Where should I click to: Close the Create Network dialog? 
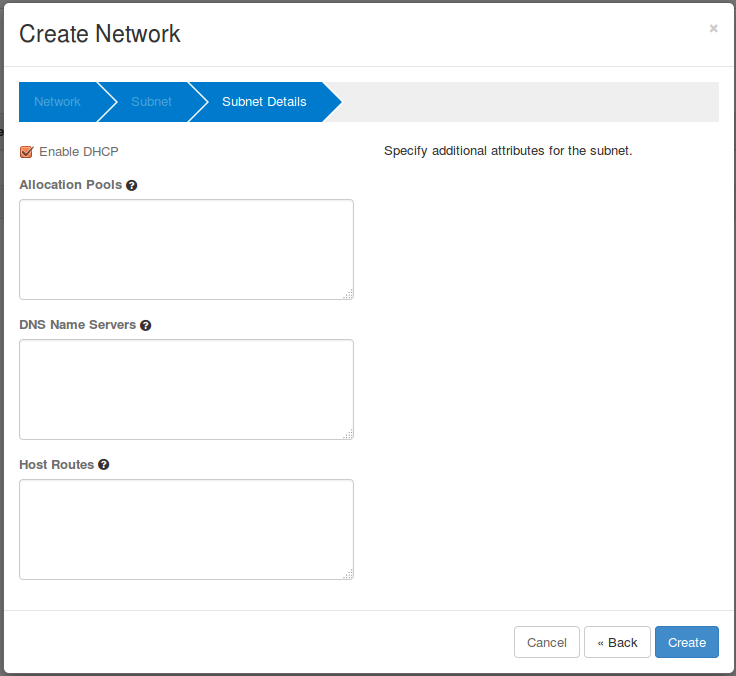tap(713, 29)
